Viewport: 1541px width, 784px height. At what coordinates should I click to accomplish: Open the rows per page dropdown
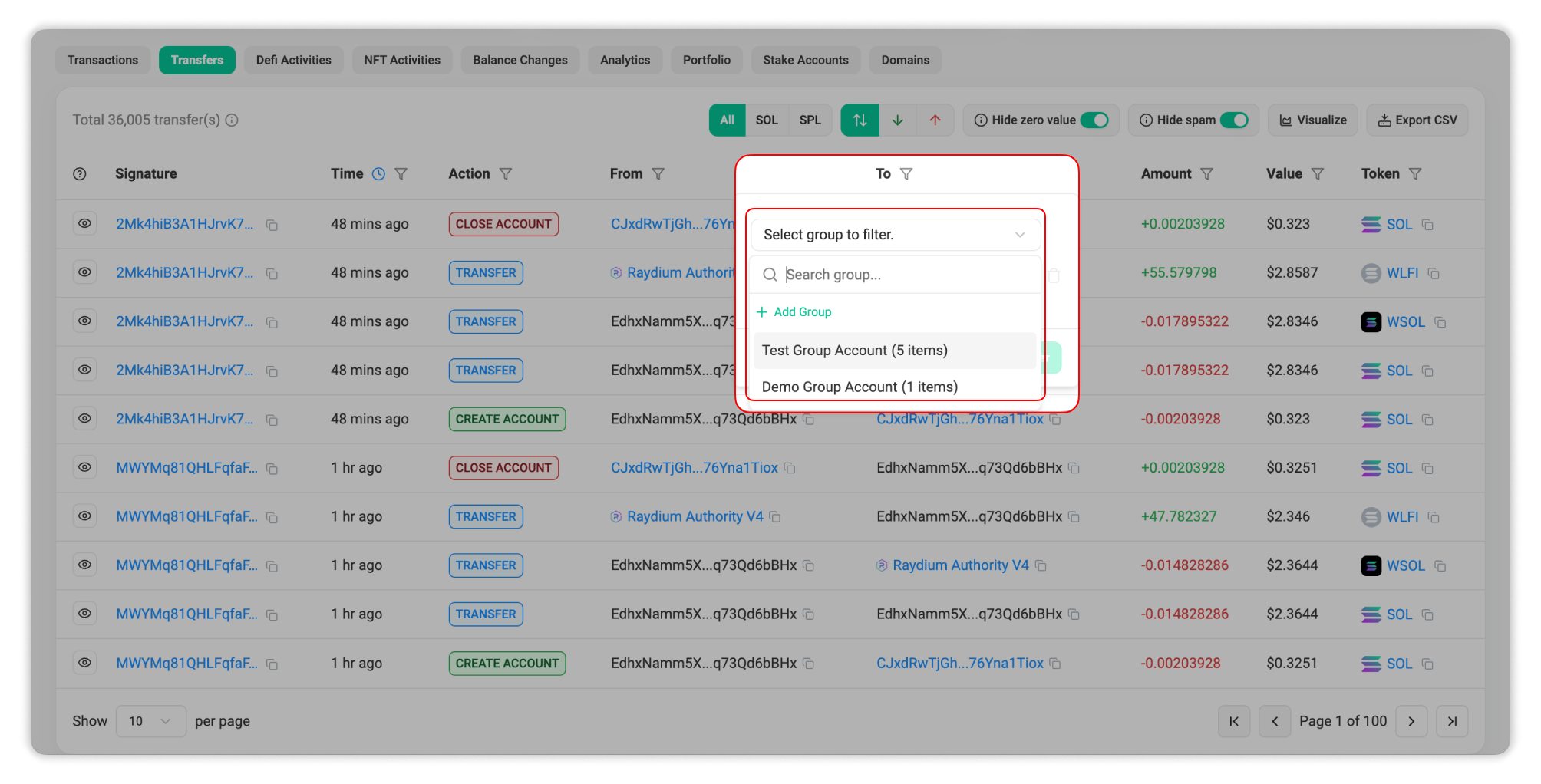click(150, 721)
